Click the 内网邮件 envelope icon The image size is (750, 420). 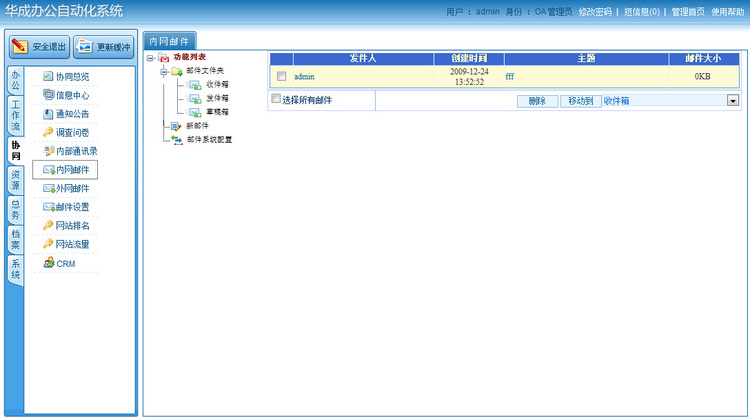[x=49, y=170]
